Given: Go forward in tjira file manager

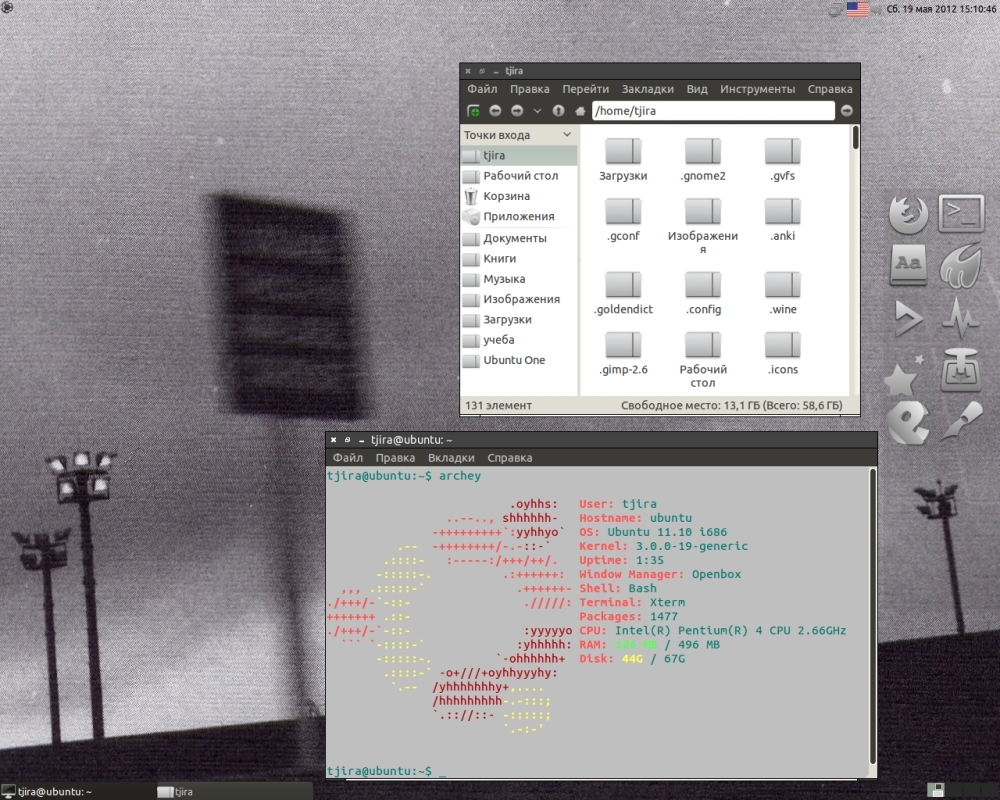Looking at the screenshot, I should coord(517,111).
